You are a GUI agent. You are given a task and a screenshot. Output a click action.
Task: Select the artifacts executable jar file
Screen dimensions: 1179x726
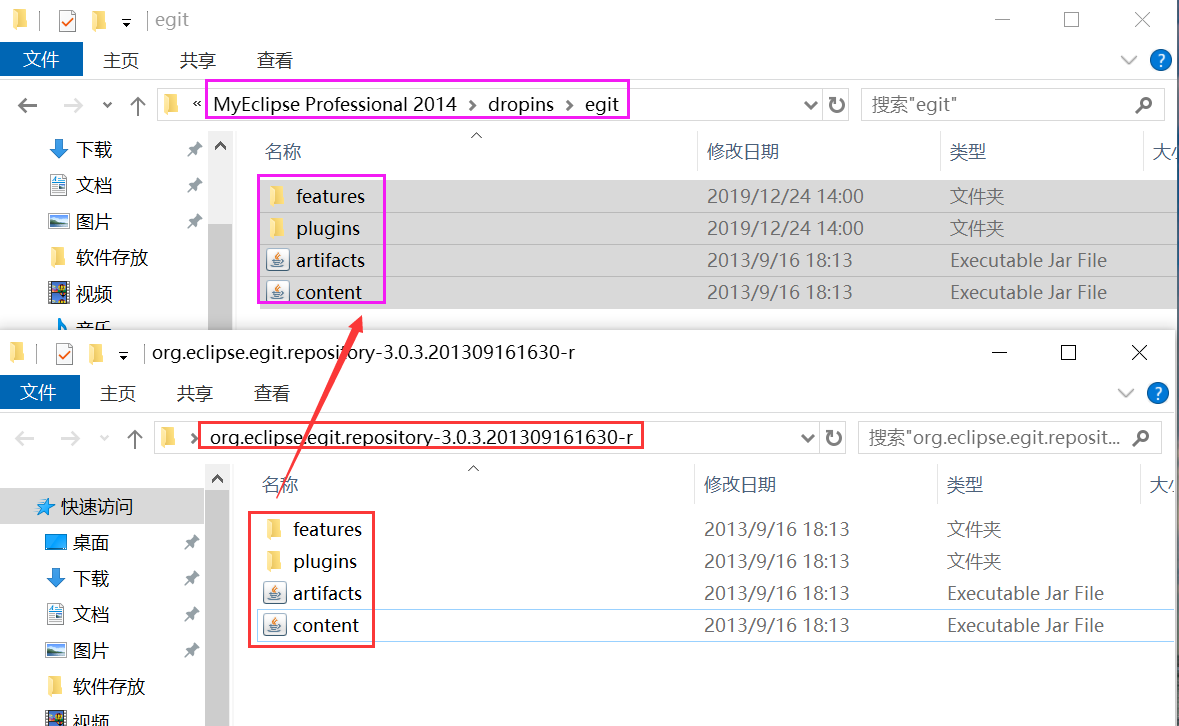322,259
